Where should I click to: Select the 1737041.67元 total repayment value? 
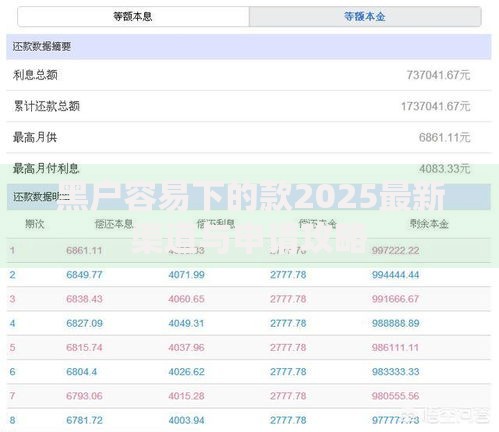[435, 106]
